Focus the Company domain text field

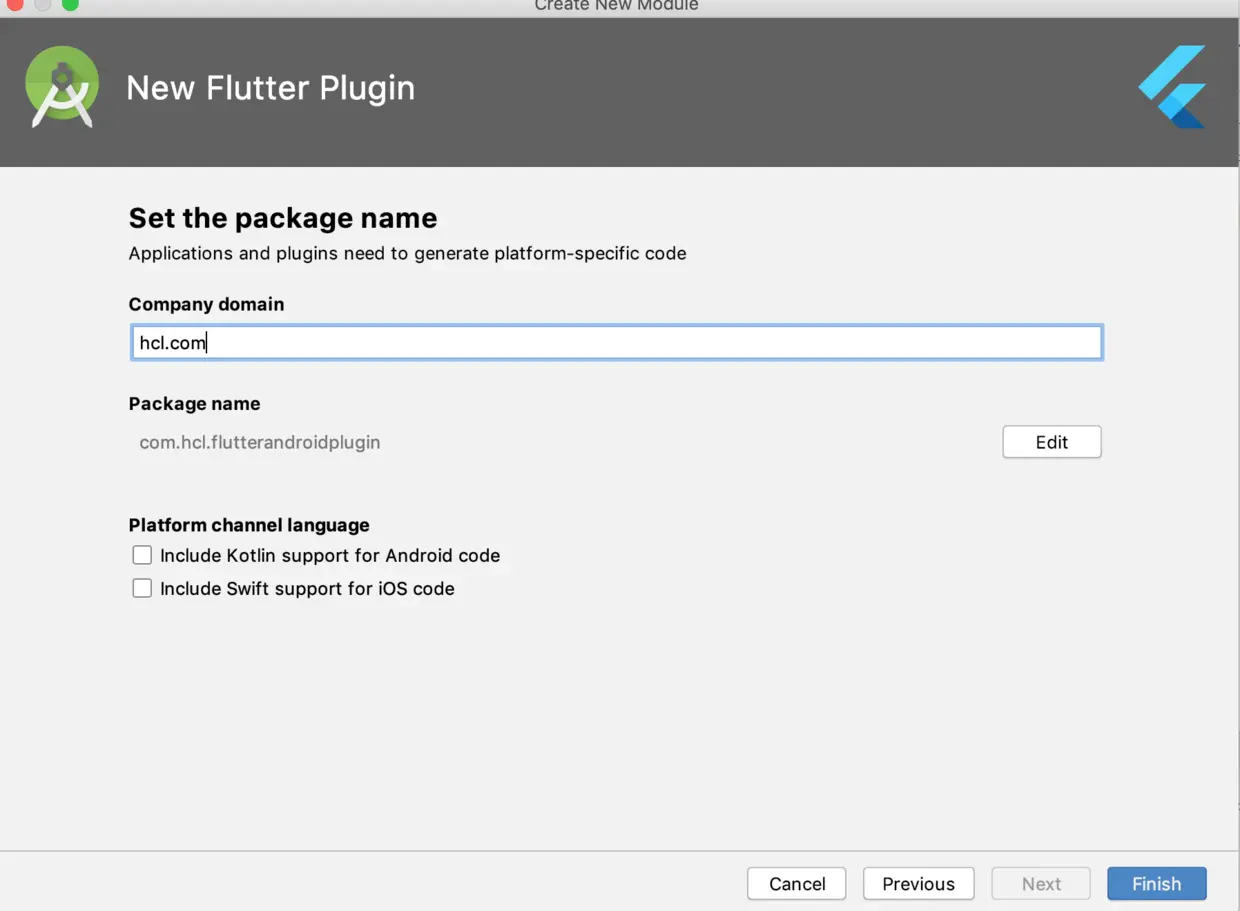[617, 343]
